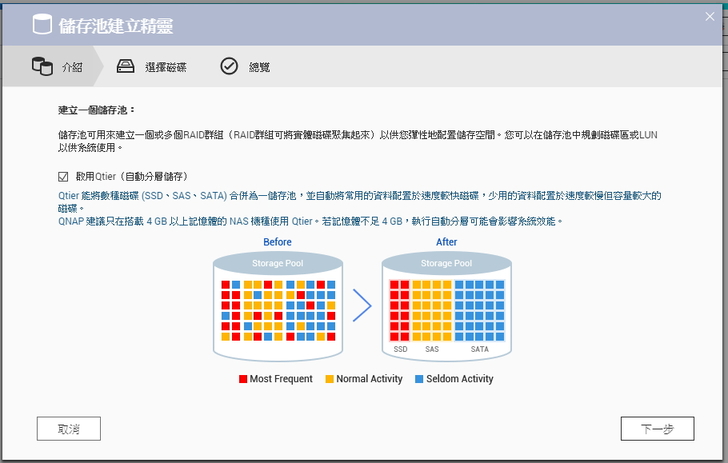Click the 啟用Qtier（自動分層儲存） label
Viewport: 728px width, 463px height.
click(x=132, y=176)
